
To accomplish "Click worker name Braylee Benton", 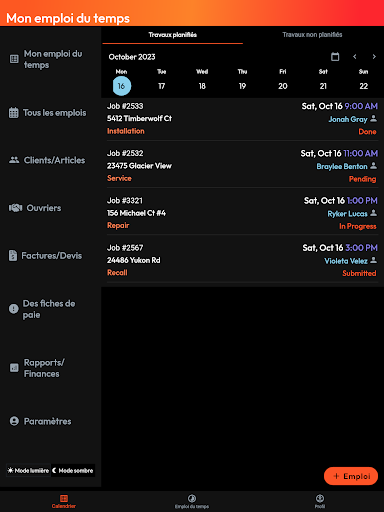I will (342, 166).
